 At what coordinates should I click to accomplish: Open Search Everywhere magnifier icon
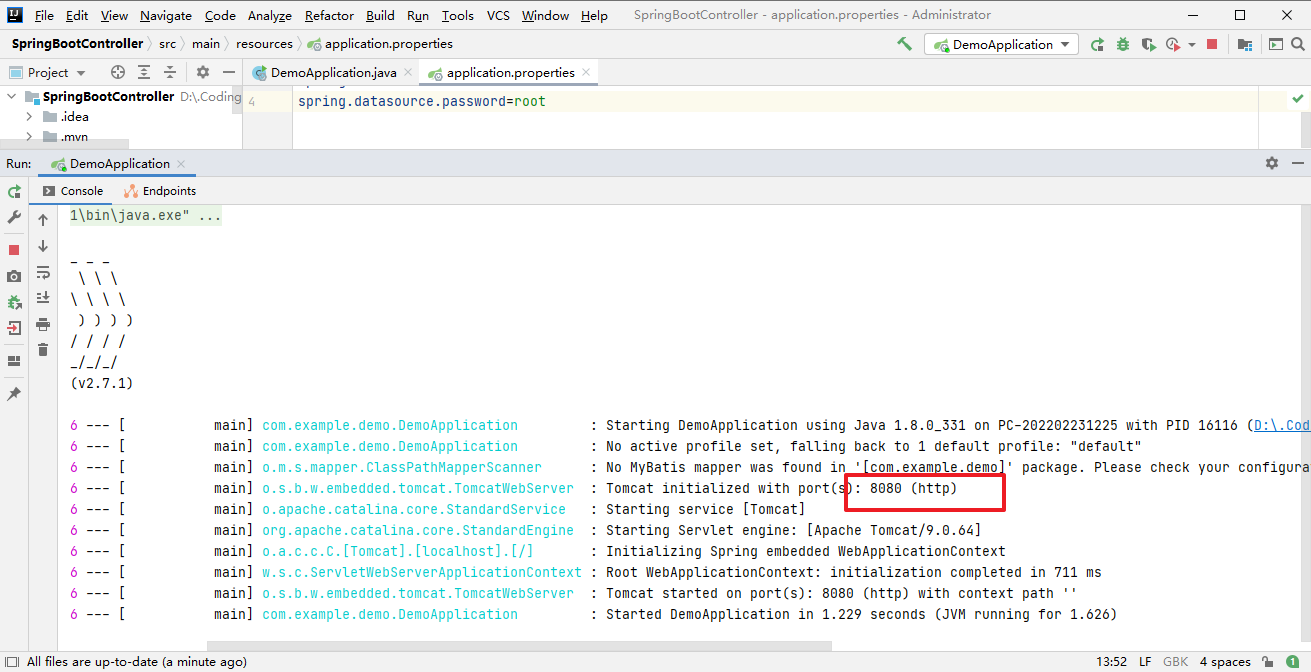pyautogui.click(x=1298, y=44)
